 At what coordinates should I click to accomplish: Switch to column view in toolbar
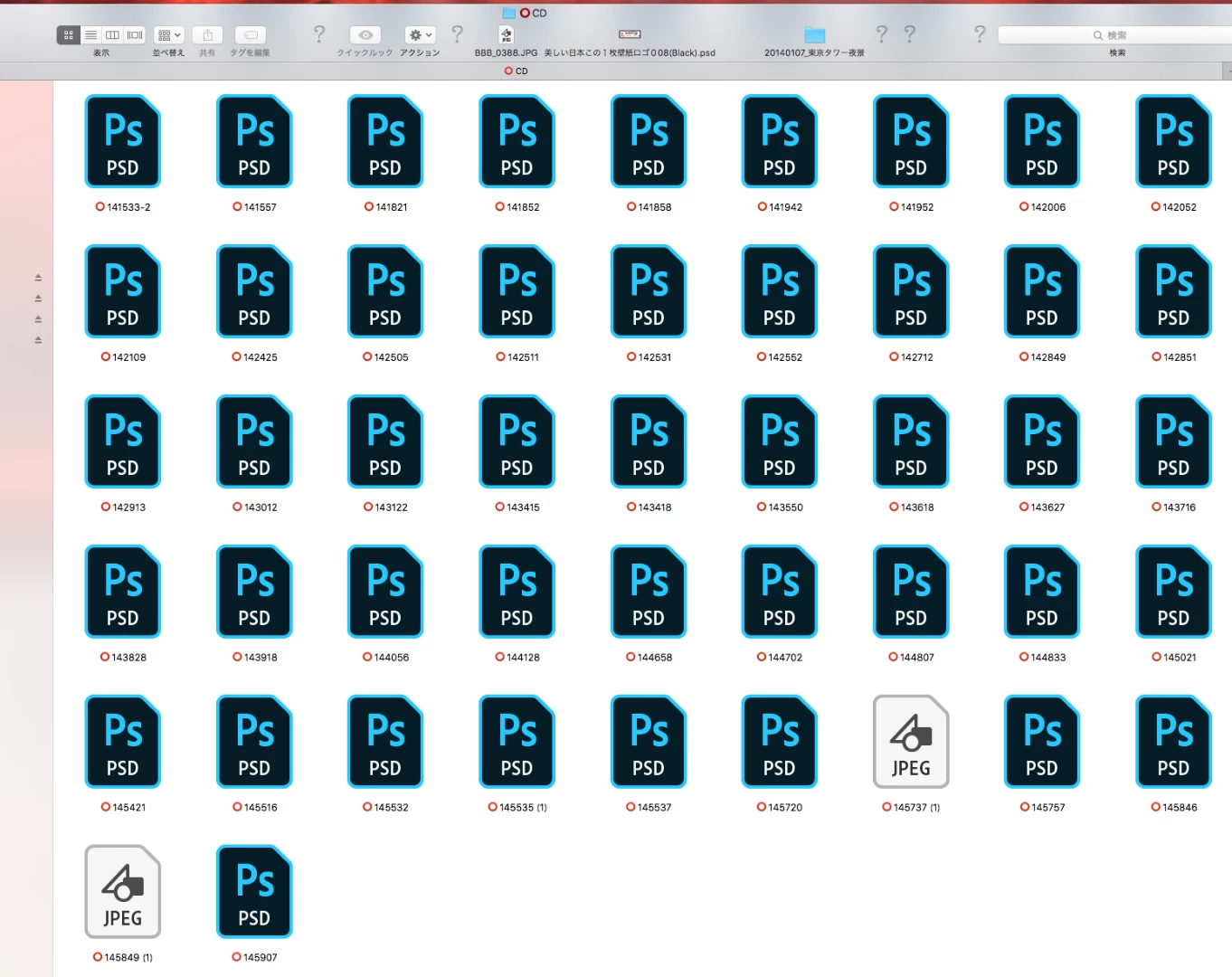coord(113,35)
